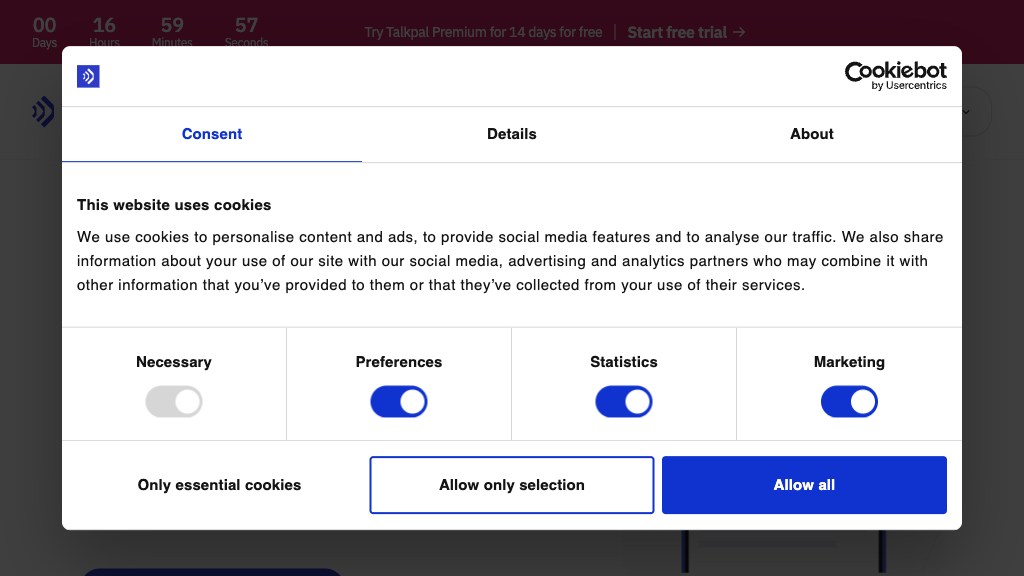Screen dimensions: 1024x576
Task: Choose Allow only selection
Action: (x=511, y=484)
